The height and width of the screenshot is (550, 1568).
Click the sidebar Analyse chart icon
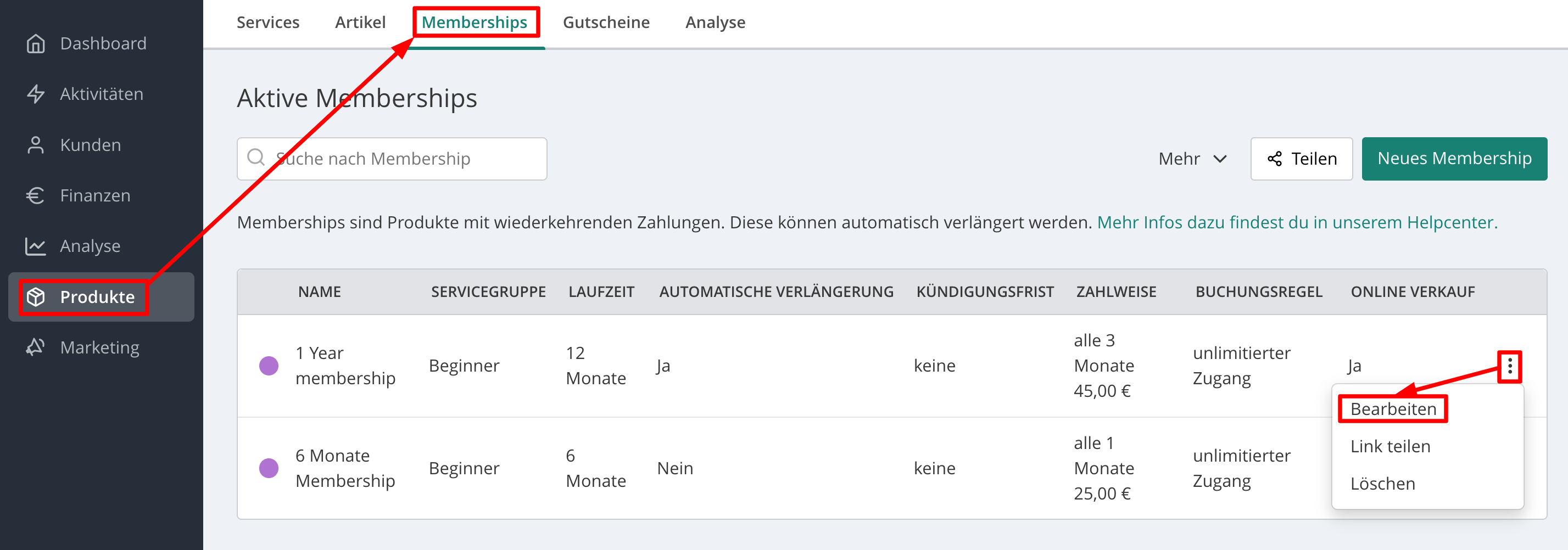coord(36,246)
